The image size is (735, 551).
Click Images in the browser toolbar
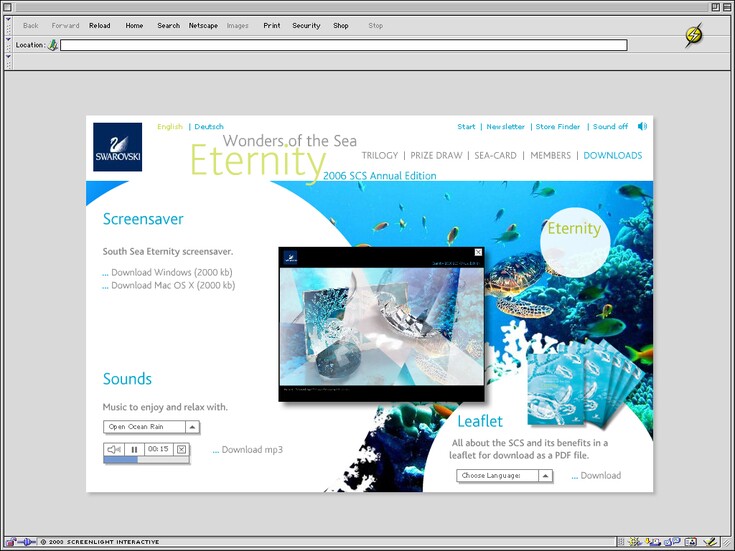[238, 26]
